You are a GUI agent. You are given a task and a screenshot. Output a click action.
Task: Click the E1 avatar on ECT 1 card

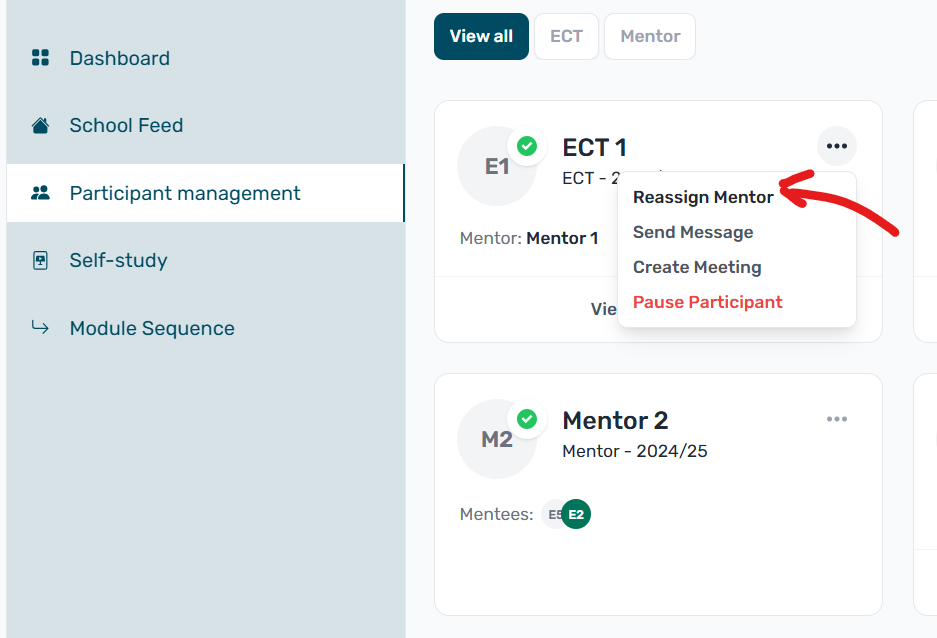tap(495, 168)
